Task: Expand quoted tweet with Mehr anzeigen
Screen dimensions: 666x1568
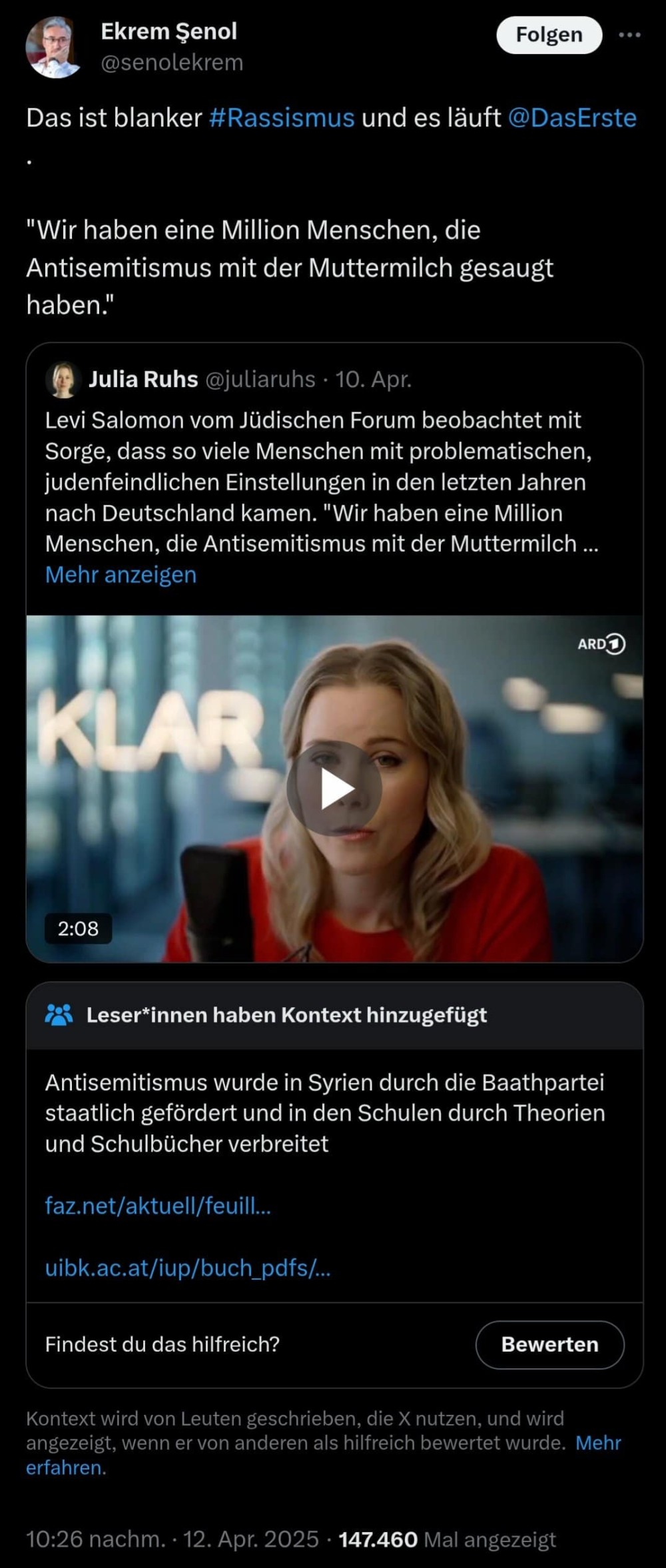Action: click(121, 574)
